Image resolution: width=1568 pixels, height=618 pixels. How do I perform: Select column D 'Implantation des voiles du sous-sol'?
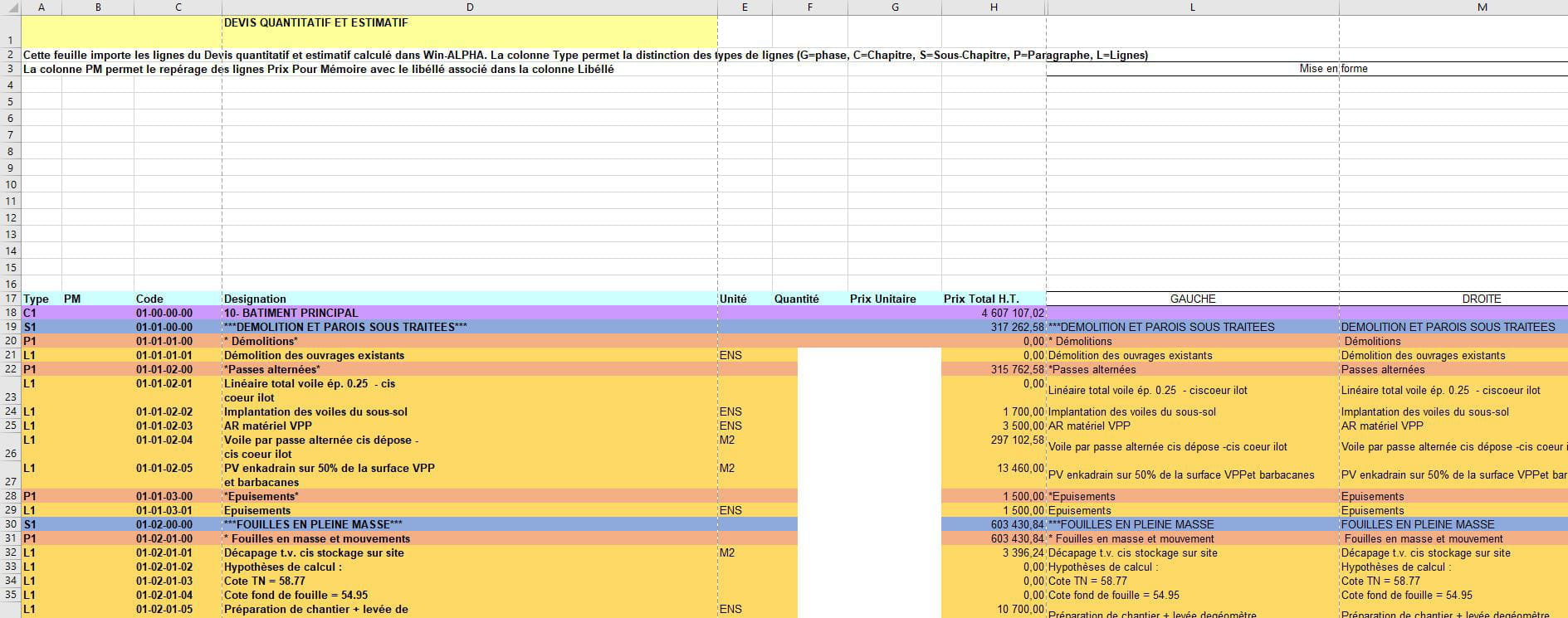(470, 411)
